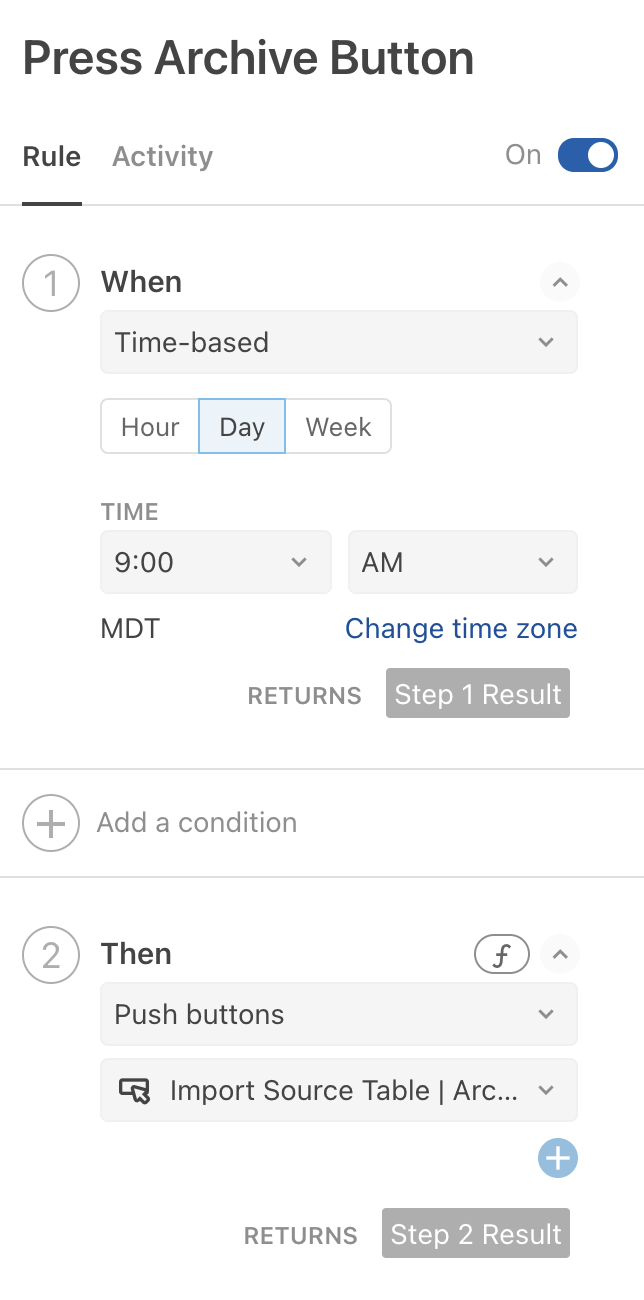
Task: Open the Time-based trigger dropdown
Action: coord(339,342)
